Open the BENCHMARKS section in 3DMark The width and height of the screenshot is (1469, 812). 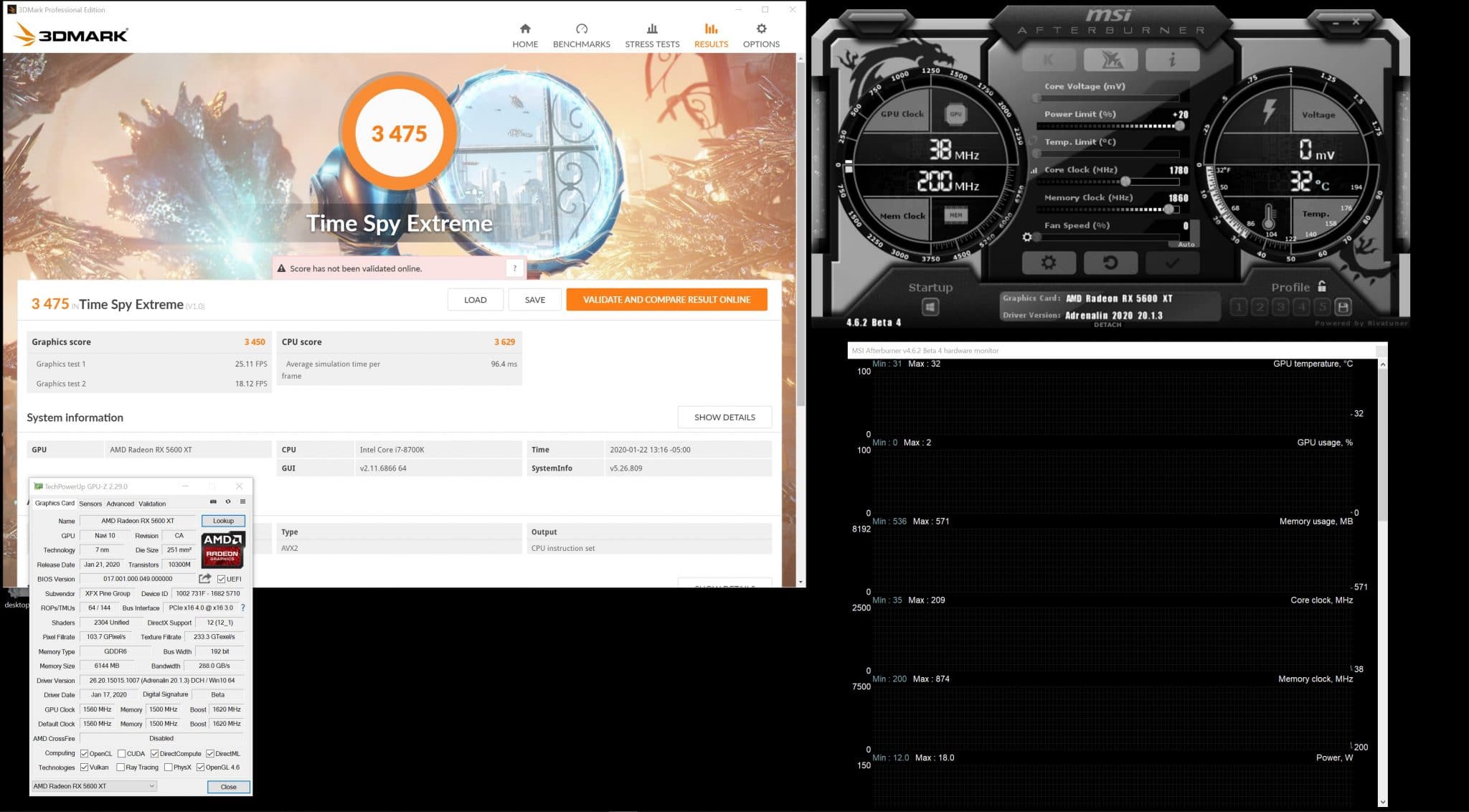click(x=581, y=35)
